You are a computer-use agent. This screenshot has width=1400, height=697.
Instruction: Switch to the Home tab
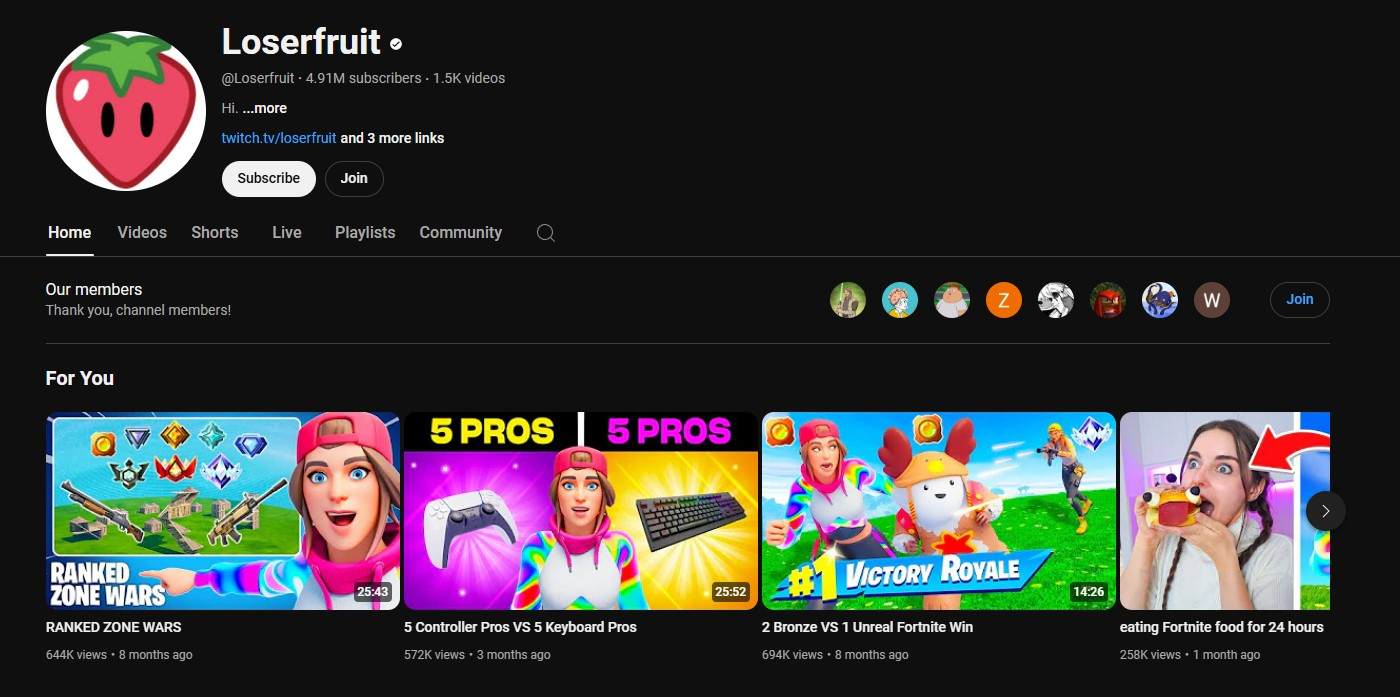point(69,232)
